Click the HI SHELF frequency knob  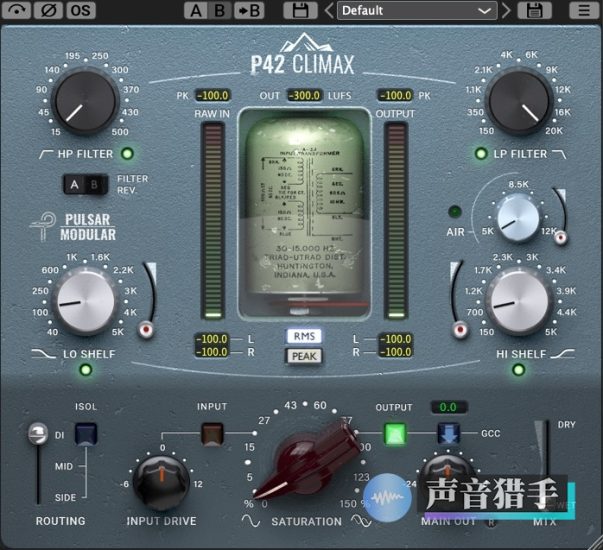[519, 301]
